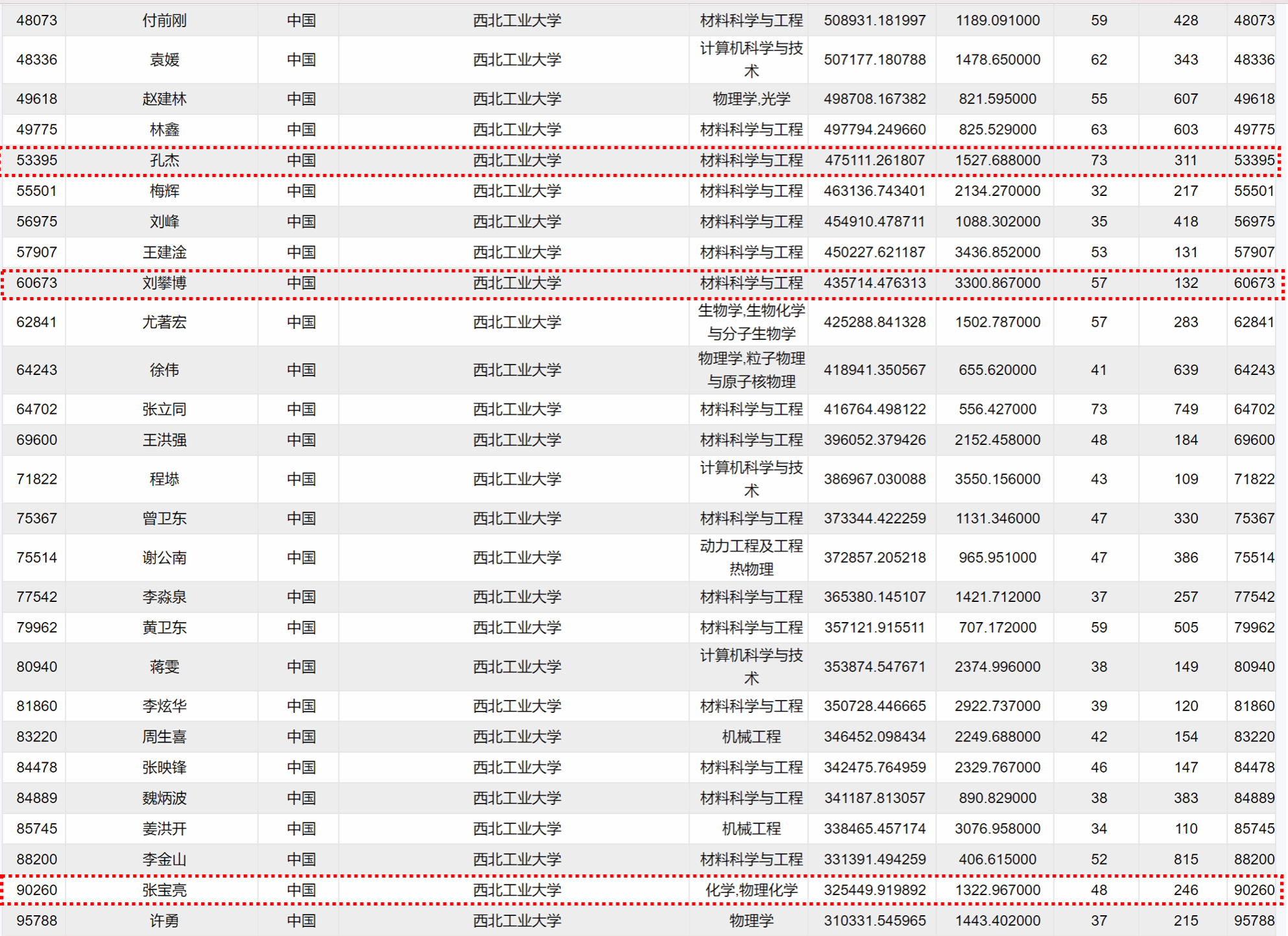Select the score value 454910.478711
The image size is (1288, 936).
[874, 222]
